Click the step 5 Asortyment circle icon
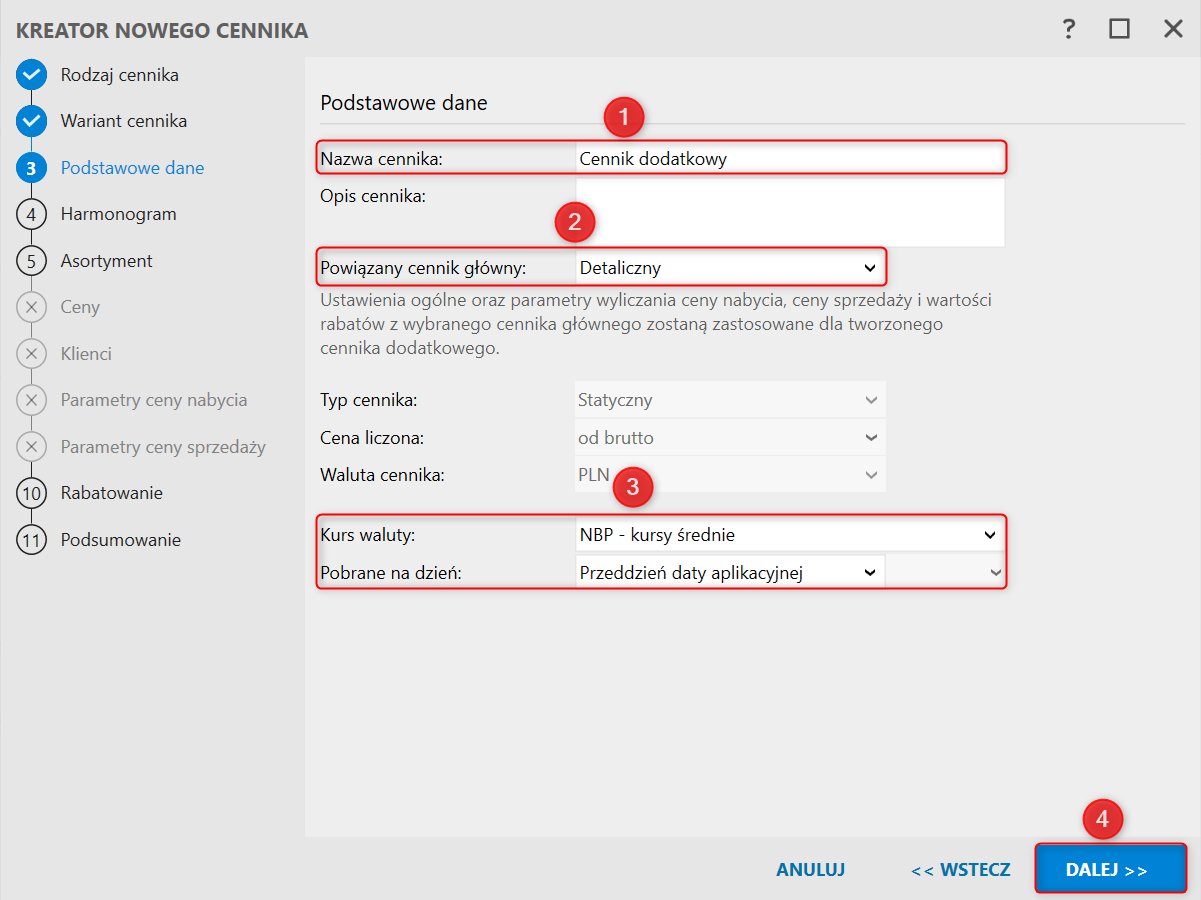Screen dimensions: 1201x900 pyautogui.click(x=32, y=261)
